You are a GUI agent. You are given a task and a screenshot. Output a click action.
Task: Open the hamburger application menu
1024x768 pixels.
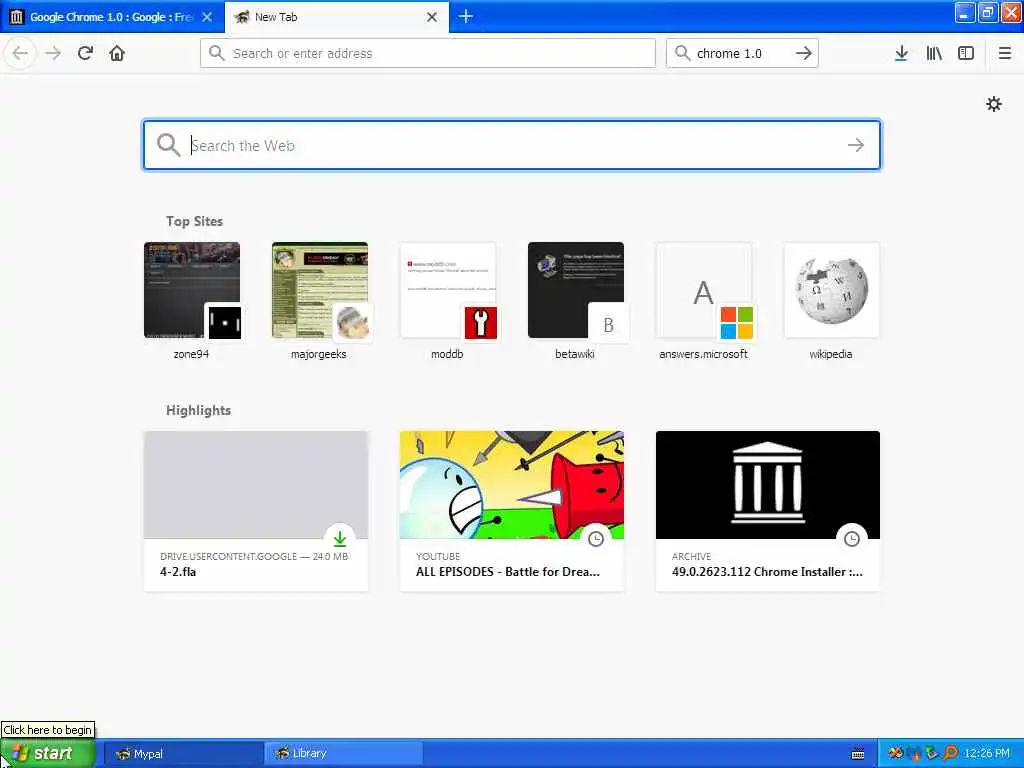(x=1005, y=53)
